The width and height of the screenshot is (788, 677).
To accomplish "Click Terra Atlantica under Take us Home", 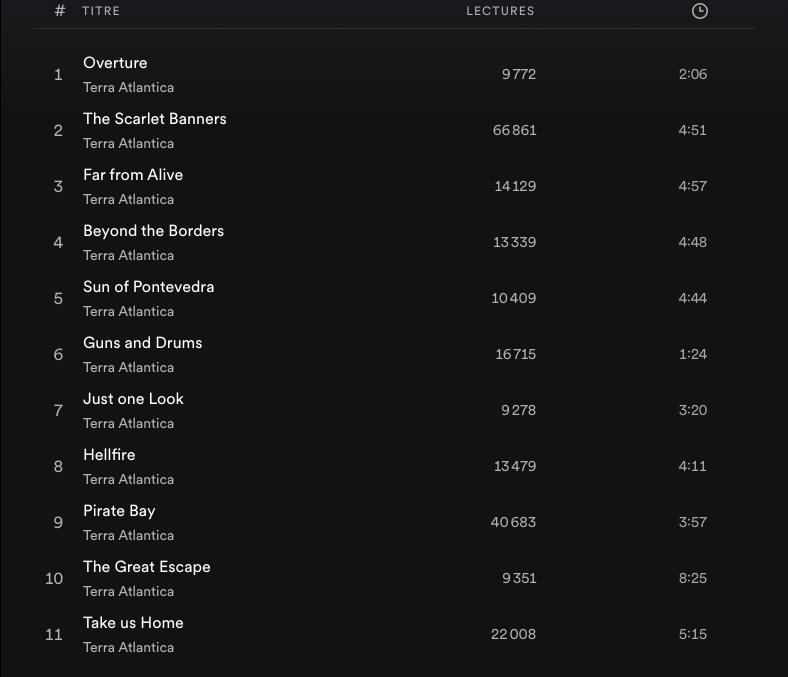I will coord(128,648).
